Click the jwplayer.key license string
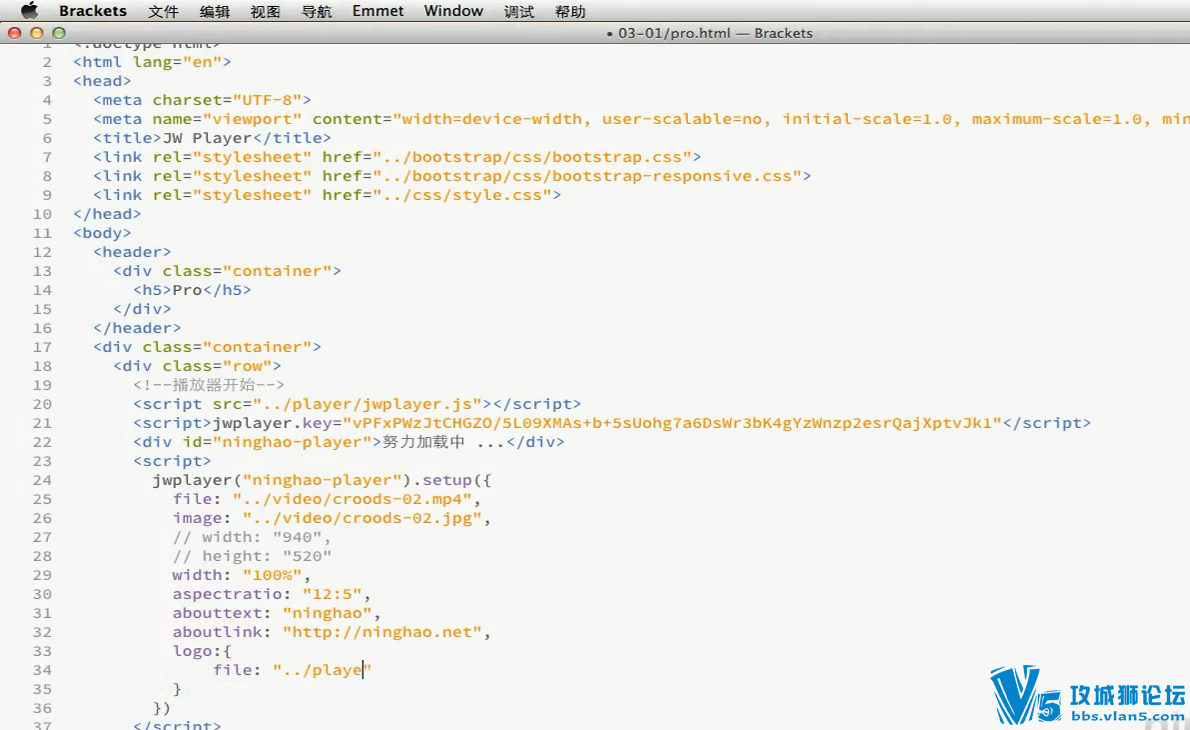Viewport: 1190px width, 730px height. pos(672,423)
